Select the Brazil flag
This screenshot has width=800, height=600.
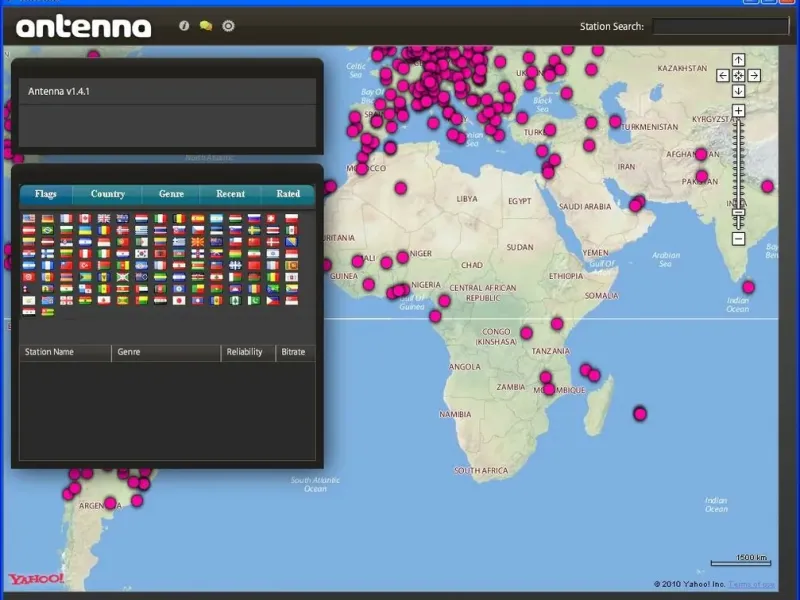pyautogui.click(x=47, y=230)
